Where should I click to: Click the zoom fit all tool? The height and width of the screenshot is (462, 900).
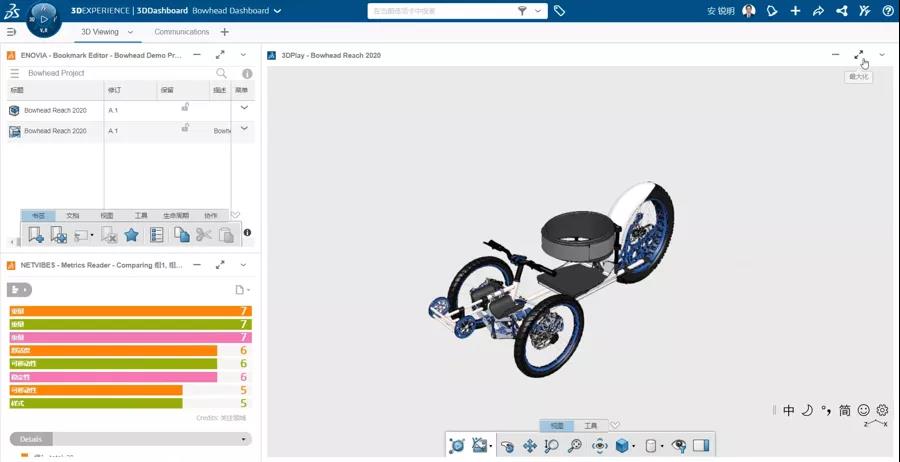point(574,445)
